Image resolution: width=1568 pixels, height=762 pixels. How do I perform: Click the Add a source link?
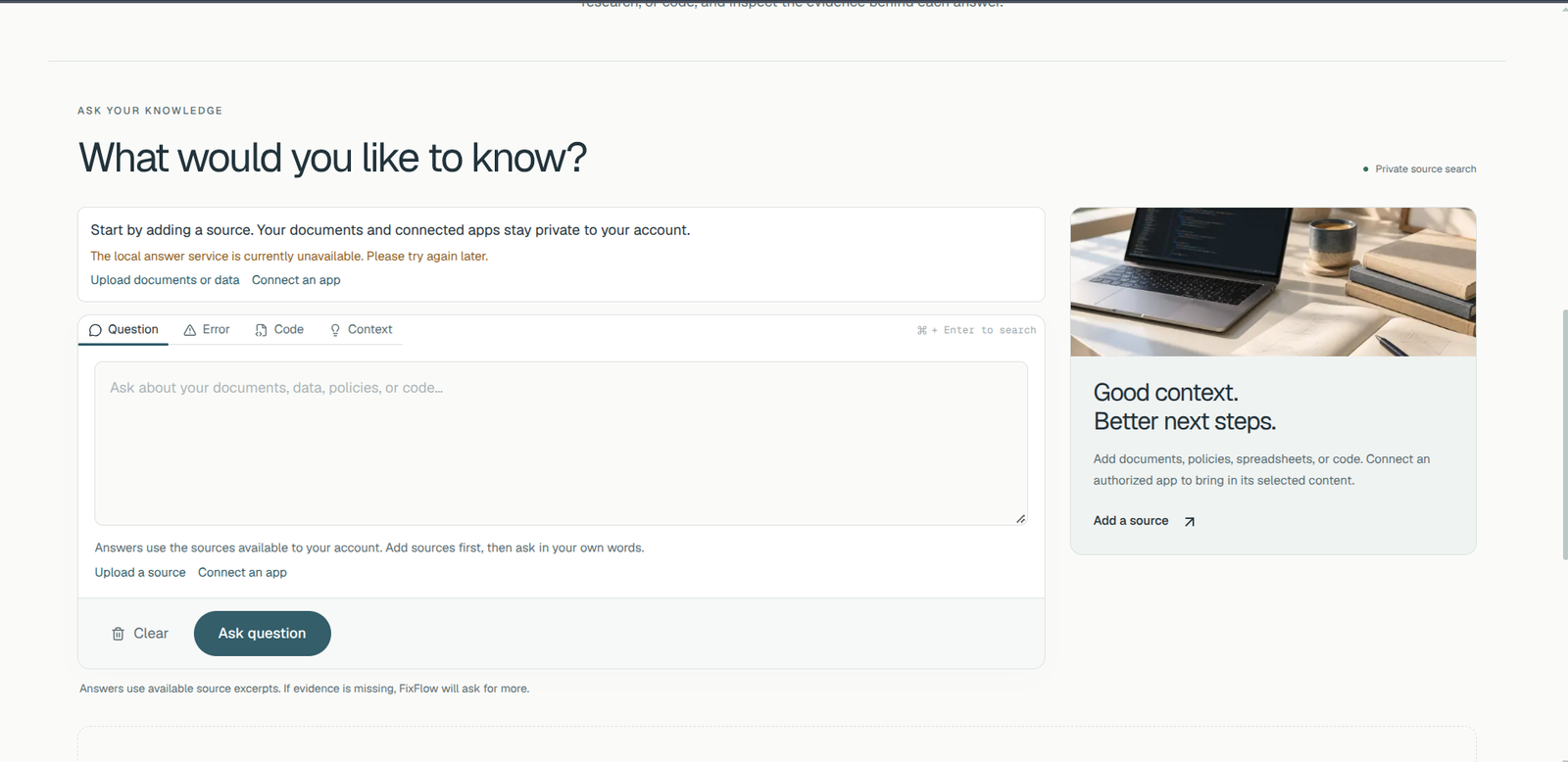pos(1131,521)
